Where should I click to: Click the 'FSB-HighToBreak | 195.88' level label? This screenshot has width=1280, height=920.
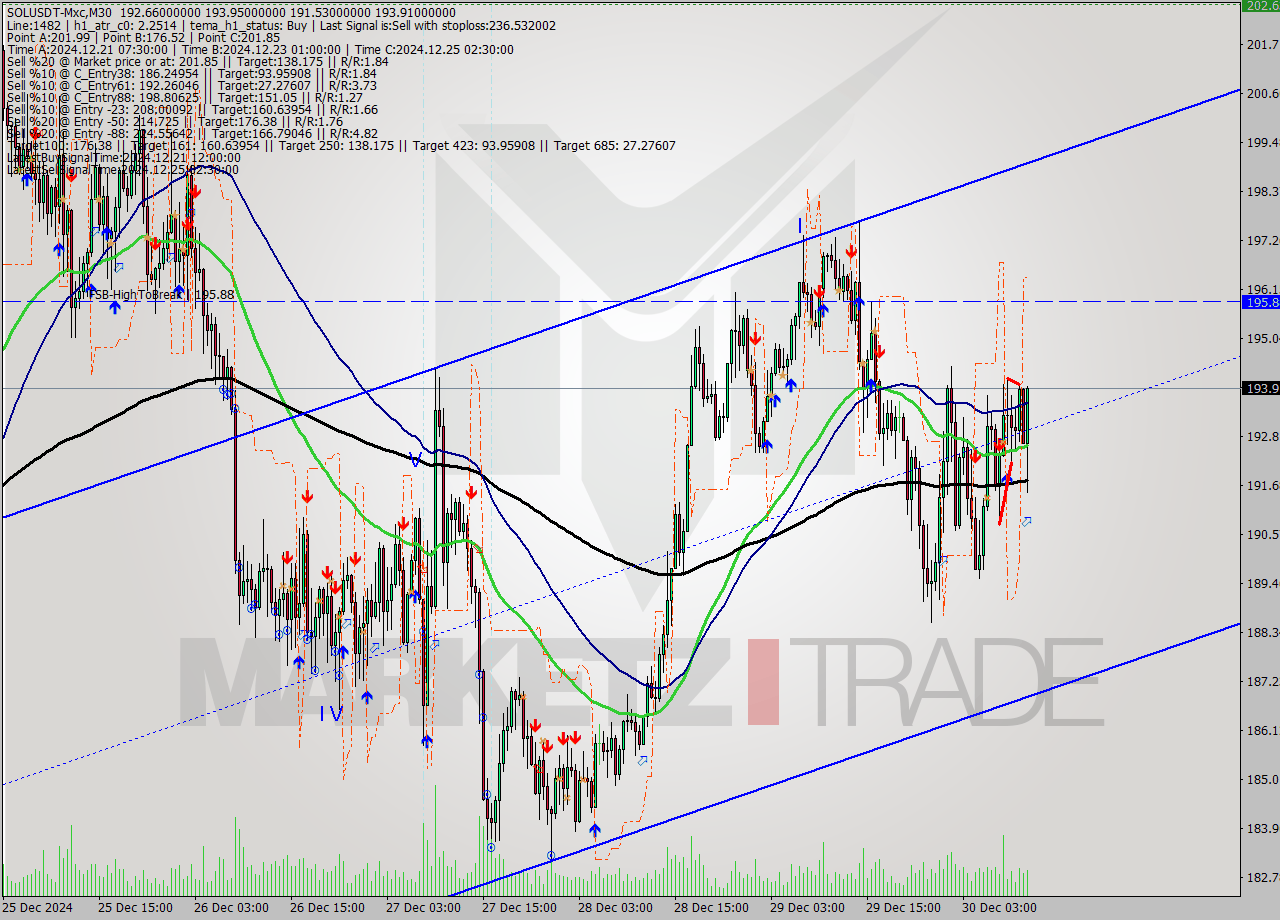point(160,294)
